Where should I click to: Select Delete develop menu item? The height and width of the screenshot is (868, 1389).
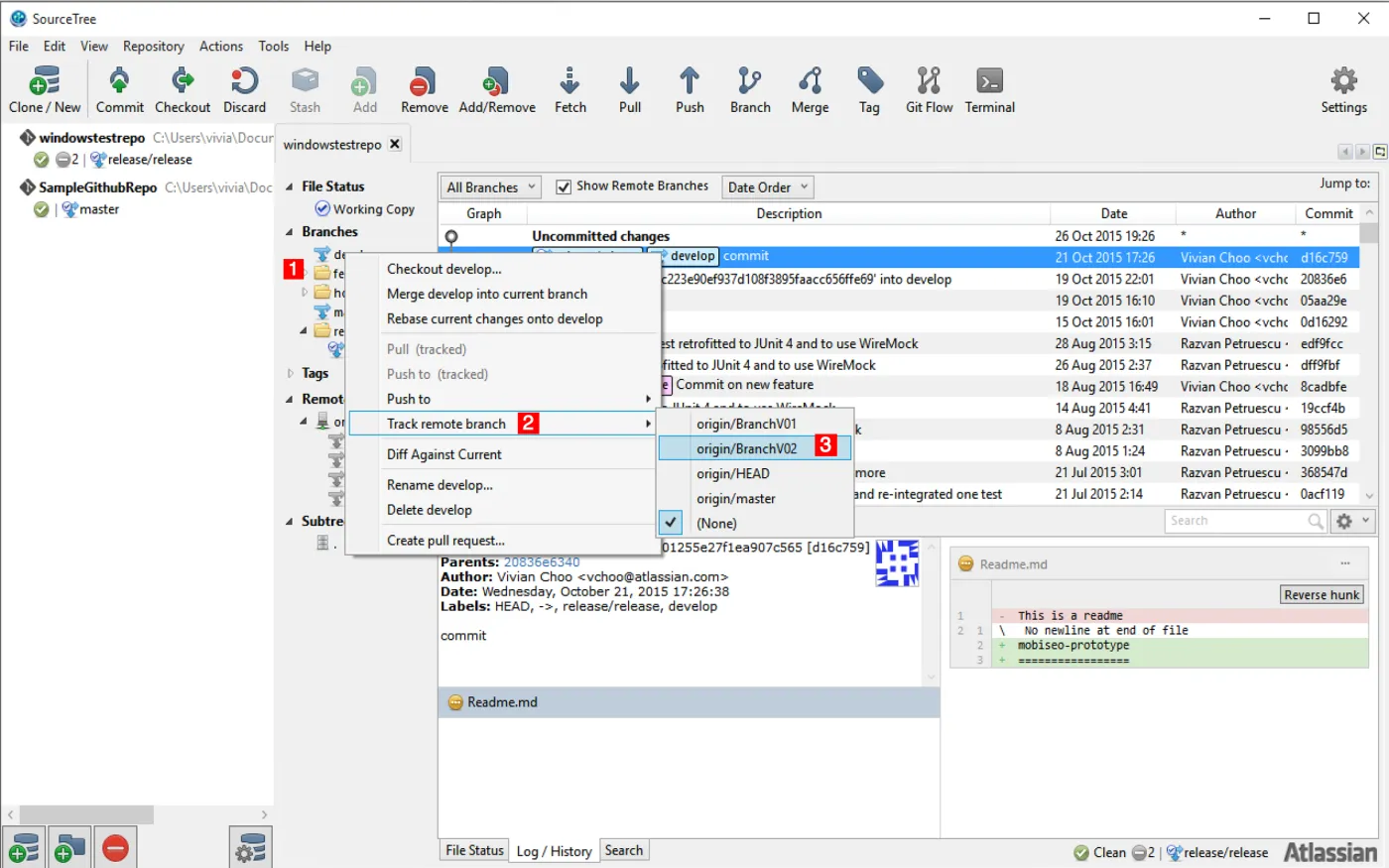tap(502, 510)
